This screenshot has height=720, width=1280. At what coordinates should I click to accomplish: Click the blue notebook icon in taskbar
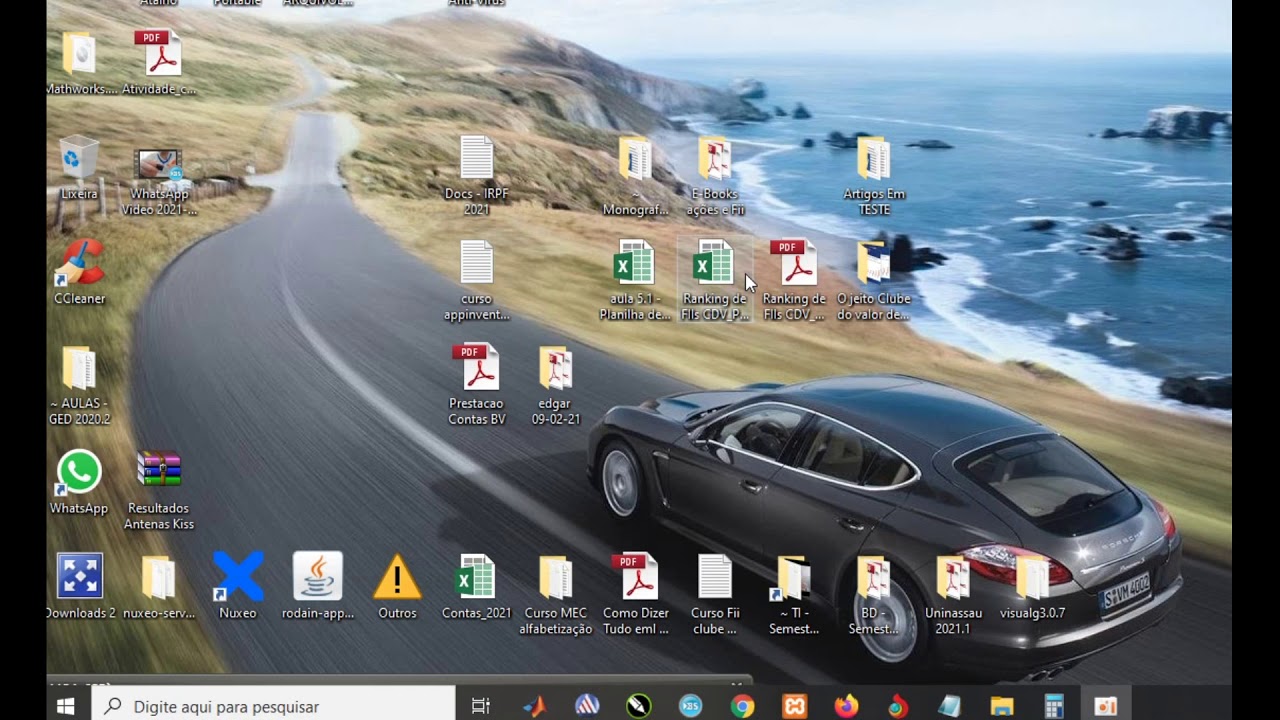click(950, 706)
